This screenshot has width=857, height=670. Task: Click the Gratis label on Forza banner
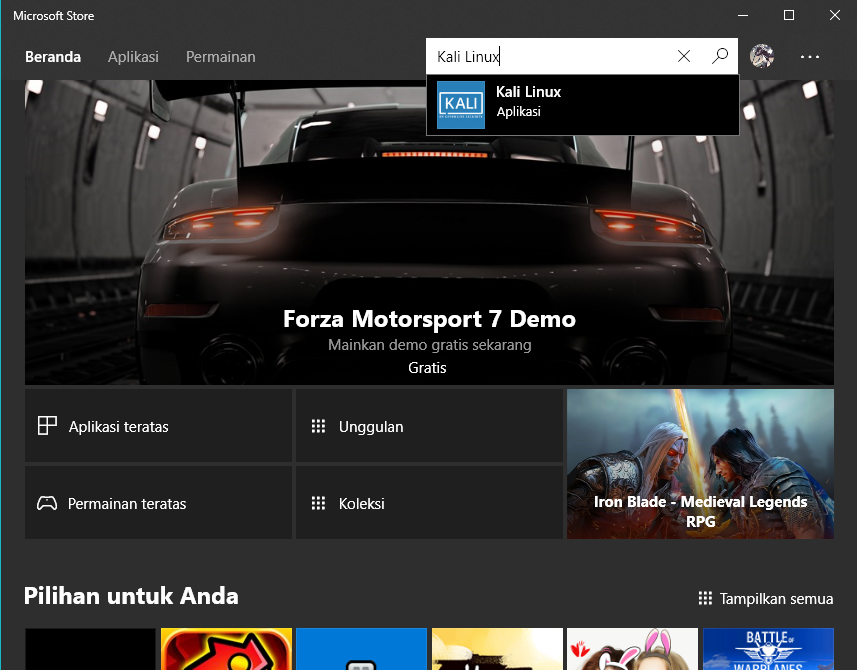(x=427, y=368)
